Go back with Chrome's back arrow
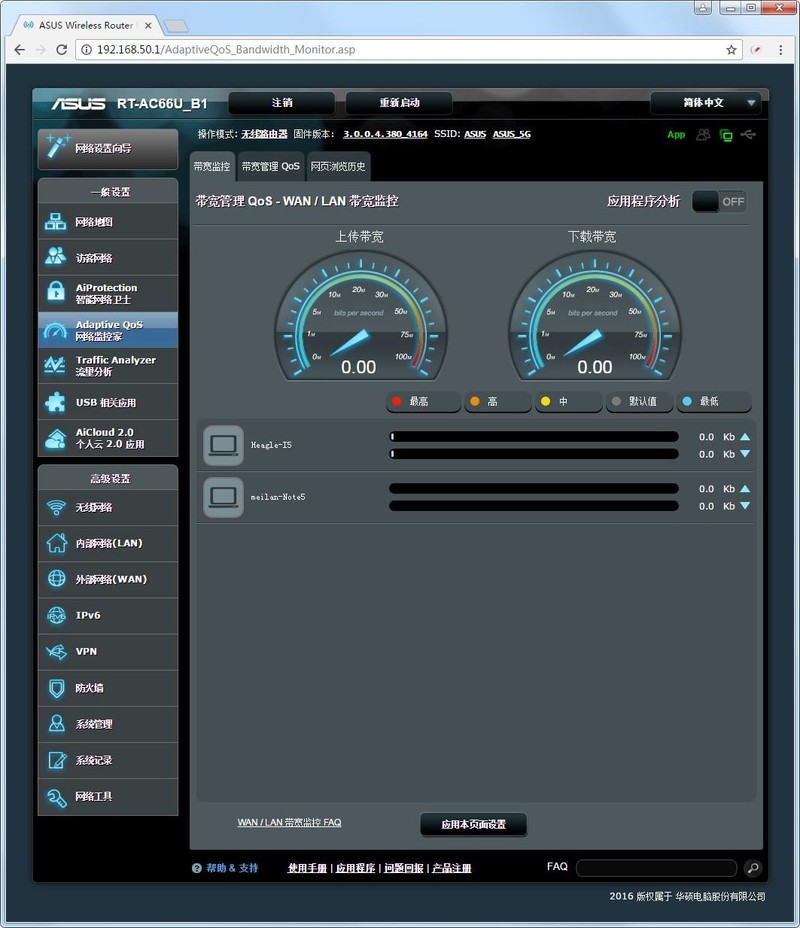The width and height of the screenshot is (800, 928). pyautogui.click(x=20, y=50)
